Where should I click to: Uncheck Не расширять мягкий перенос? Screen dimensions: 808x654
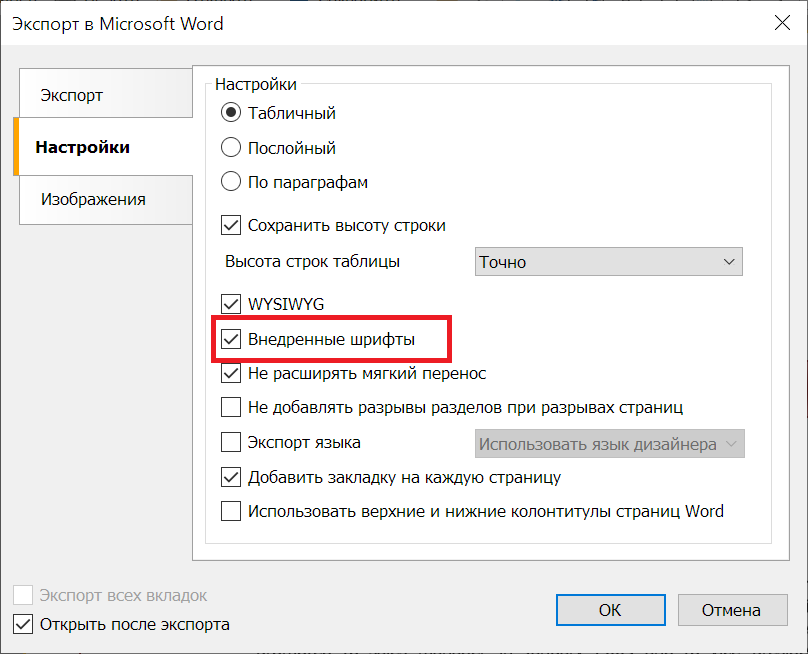pyautogui.click(x=231, y=374)
